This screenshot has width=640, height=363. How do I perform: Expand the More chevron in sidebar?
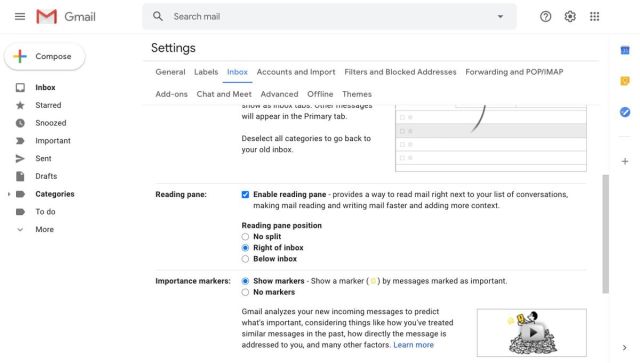click(20, 229)
